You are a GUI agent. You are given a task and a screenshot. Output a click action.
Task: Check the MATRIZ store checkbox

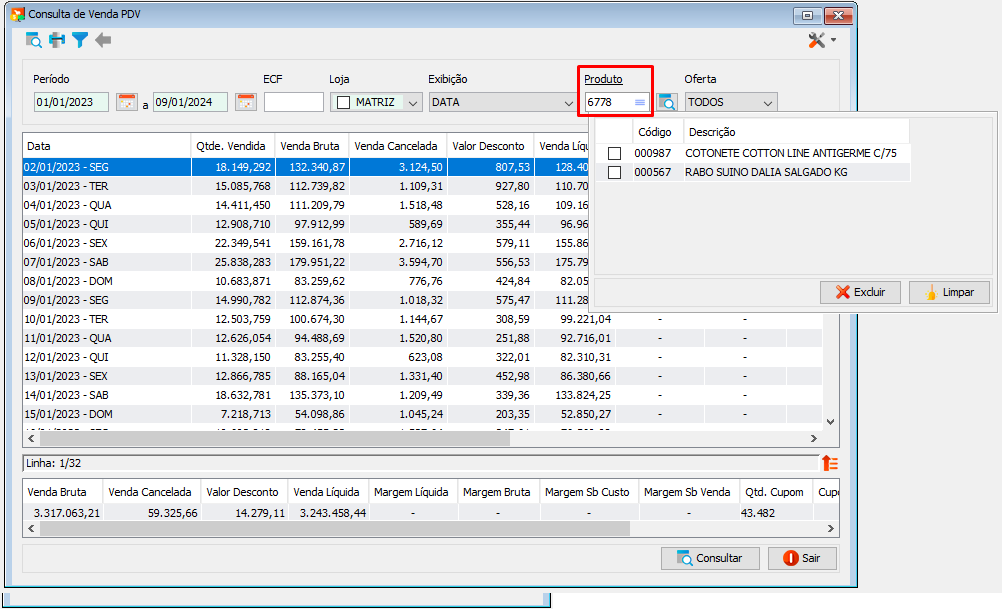coord(344,102)
